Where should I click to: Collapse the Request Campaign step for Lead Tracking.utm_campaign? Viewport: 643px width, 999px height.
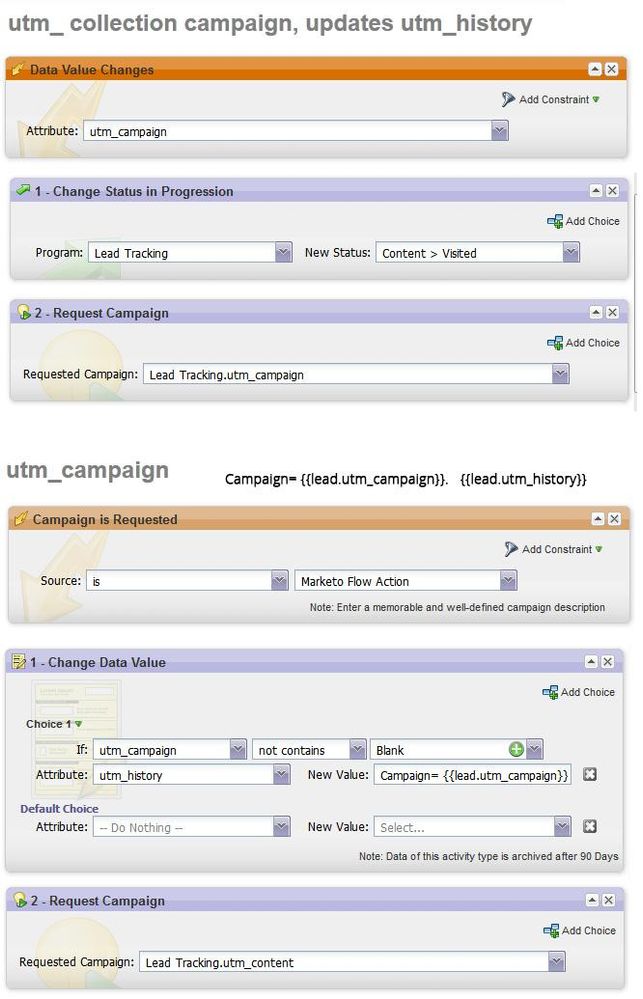click(596, 312)
